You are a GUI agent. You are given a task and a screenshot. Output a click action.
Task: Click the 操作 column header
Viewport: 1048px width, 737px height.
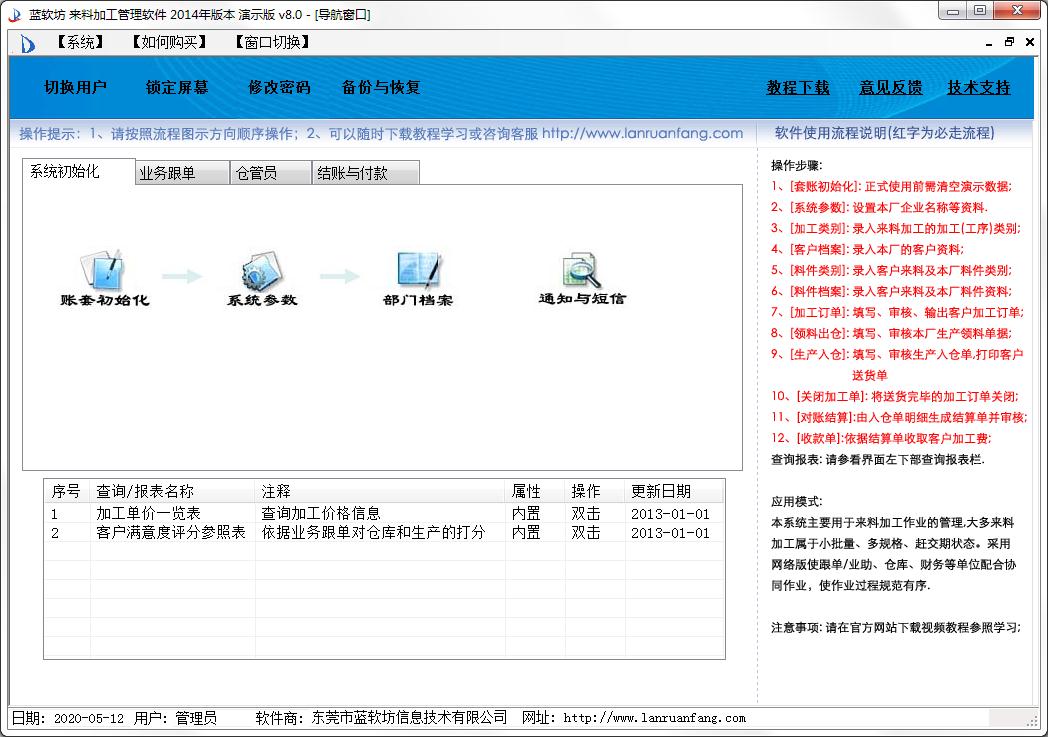pyautogui.click(x=595, y=491)
